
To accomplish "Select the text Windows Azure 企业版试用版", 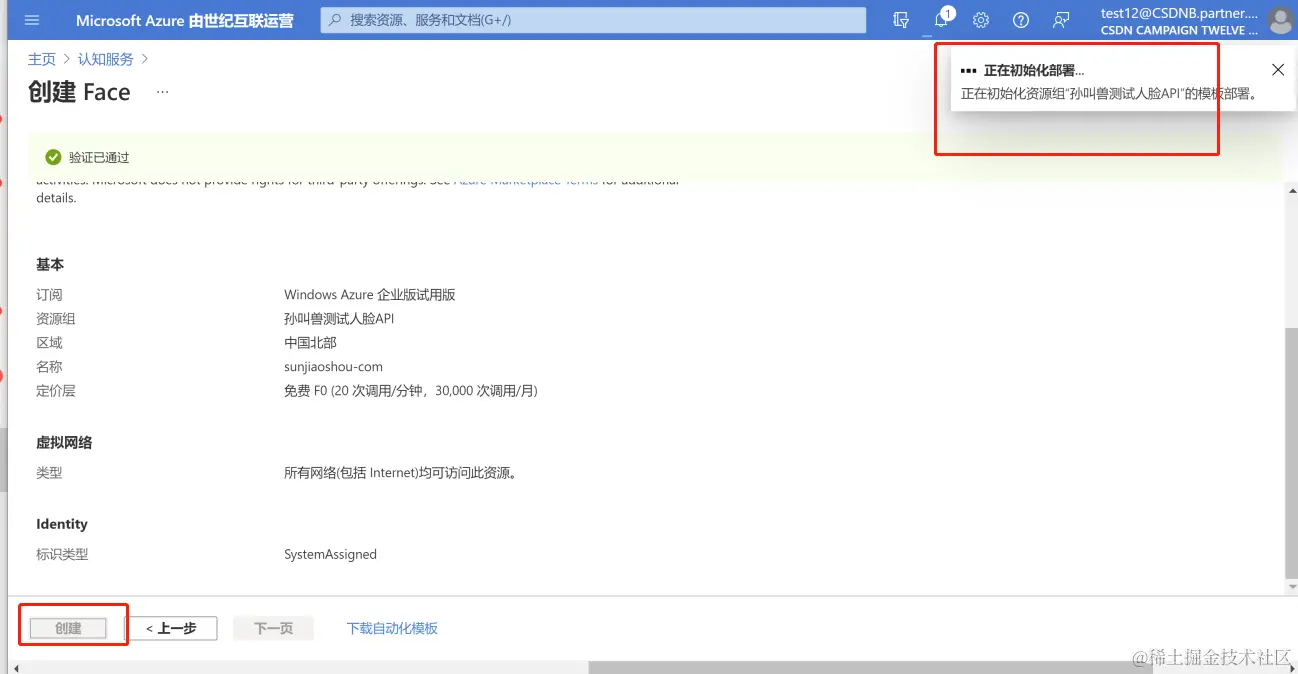I will [x=370, y=295].
